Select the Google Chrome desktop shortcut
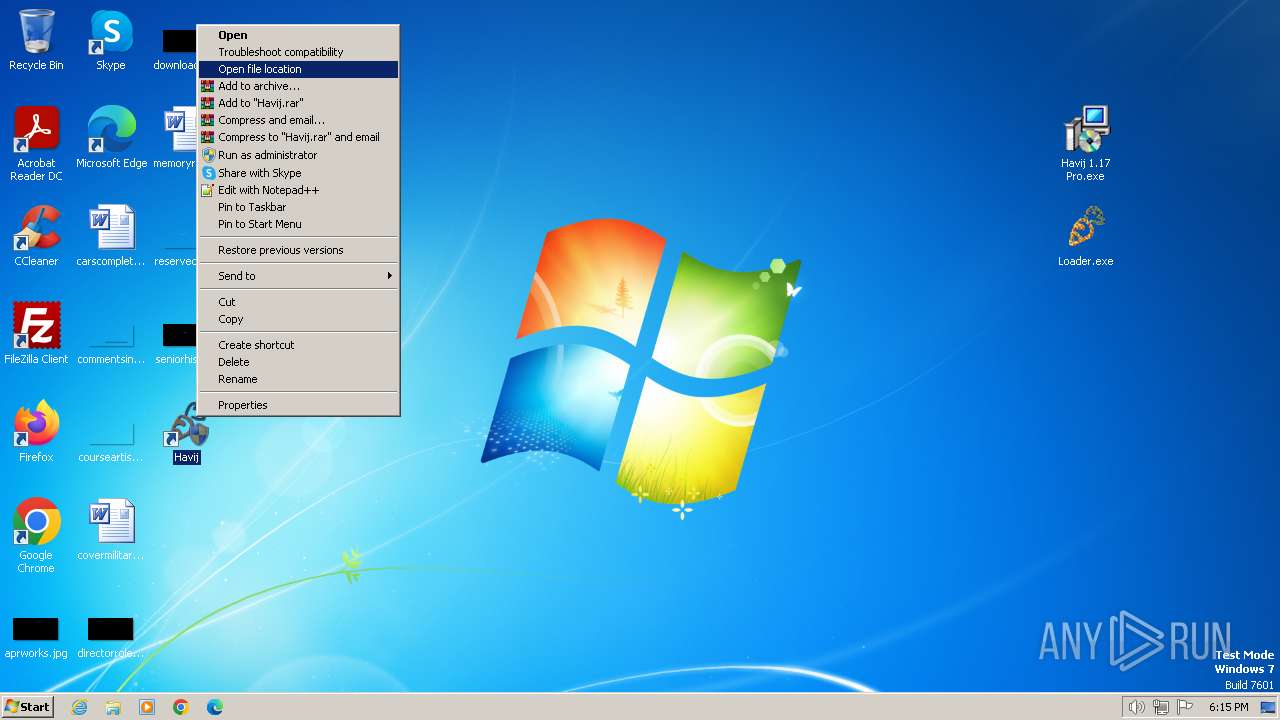Screen dimensions: 1280x720 [36, 536]
